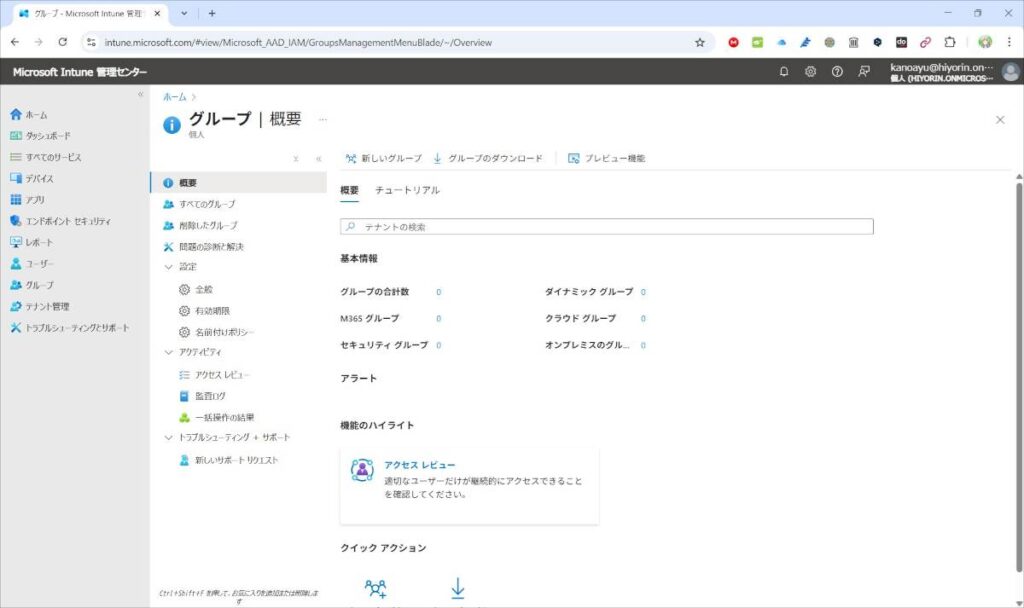Viewport: 1024px width, 608px height.
Task: Open the ホーム breadcrumb link
Action: (174, 97)
